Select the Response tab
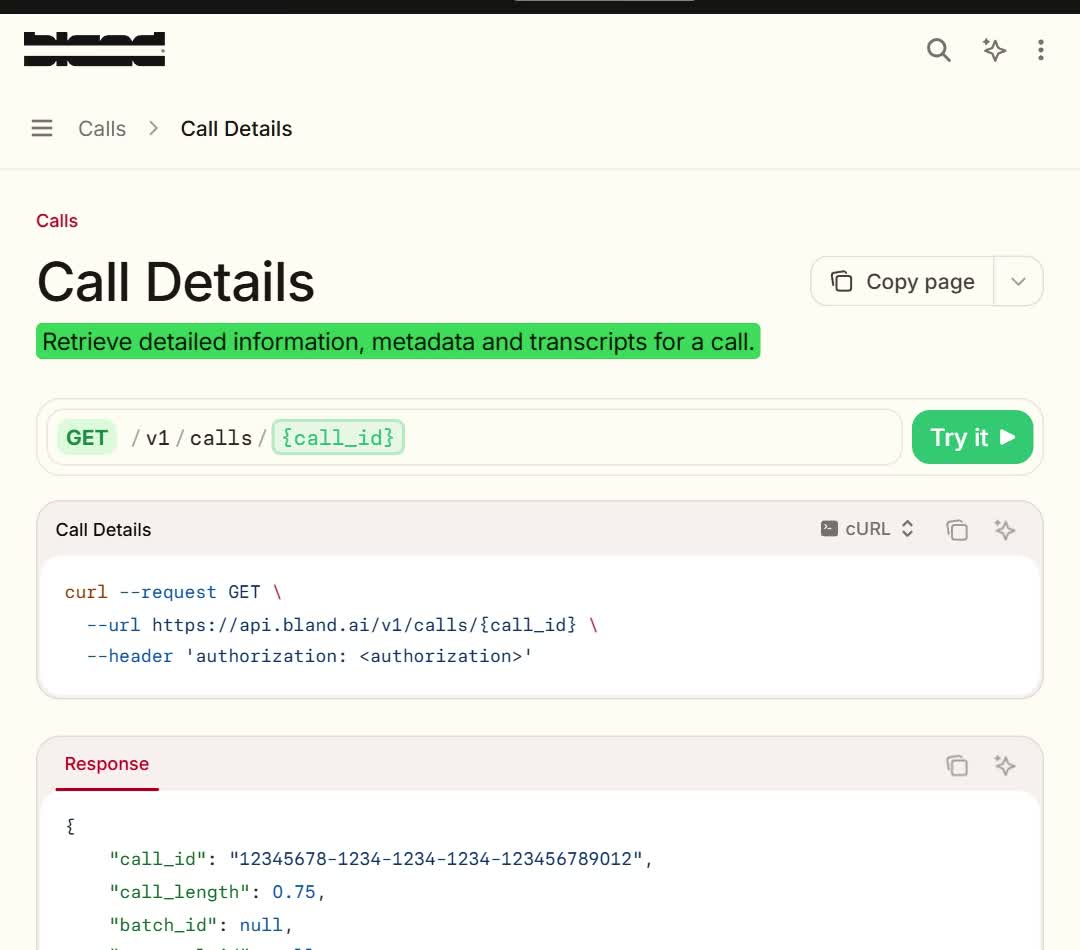This screenshot has width=1080, height=950. click(107, 764)
